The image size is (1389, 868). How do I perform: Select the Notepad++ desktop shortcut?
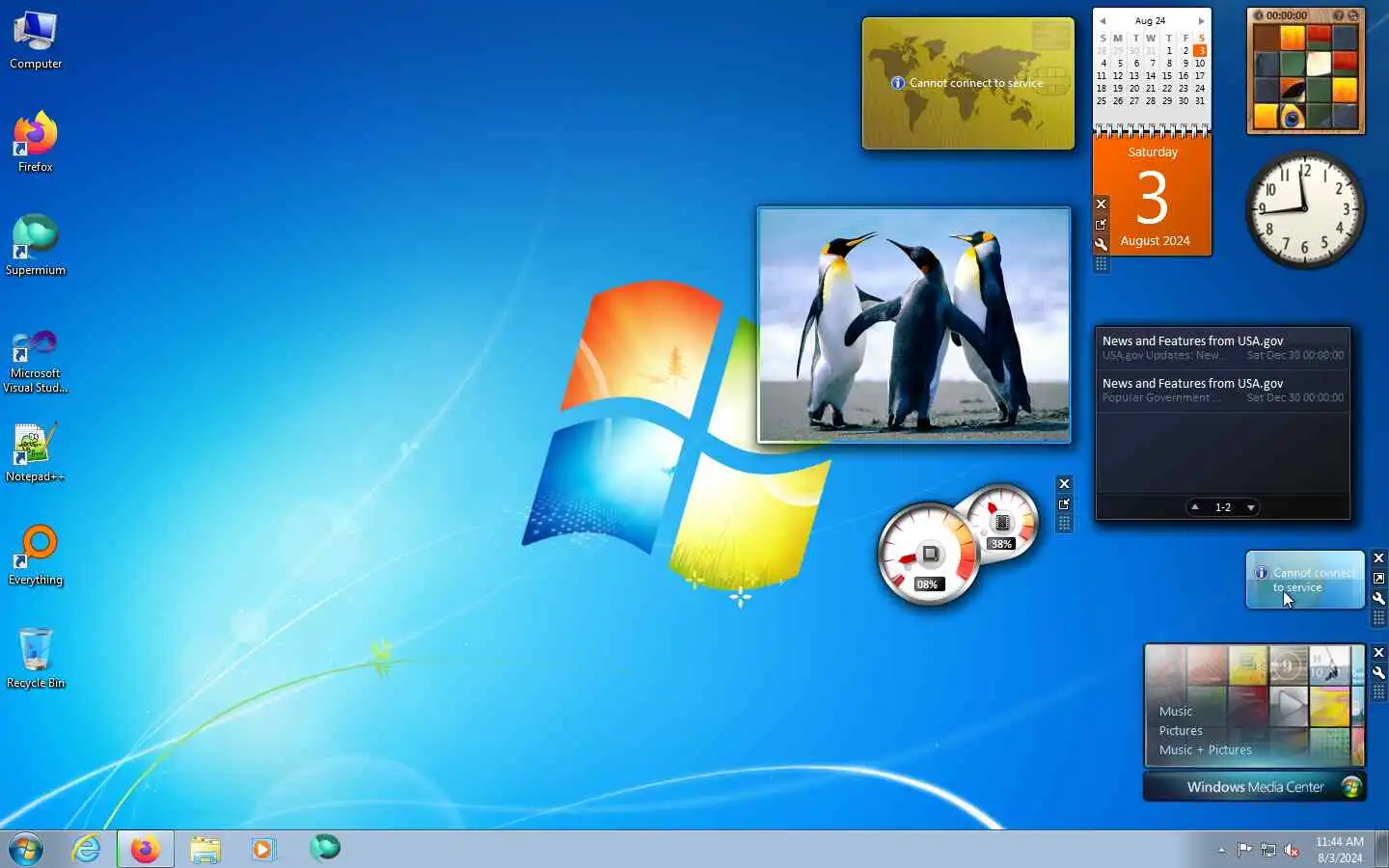pyautogui.click(x=36, y=452)
